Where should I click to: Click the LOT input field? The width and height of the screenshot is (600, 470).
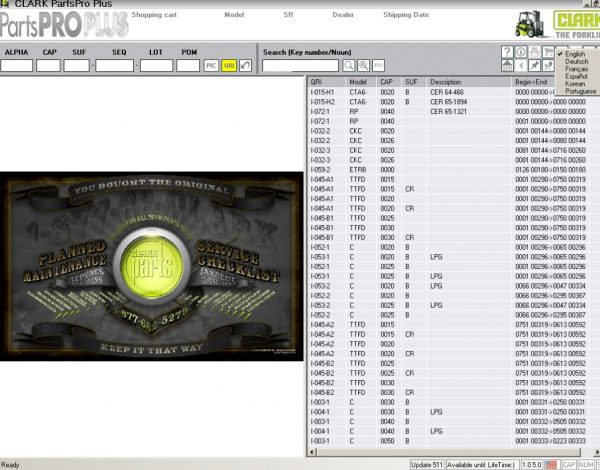156,65
